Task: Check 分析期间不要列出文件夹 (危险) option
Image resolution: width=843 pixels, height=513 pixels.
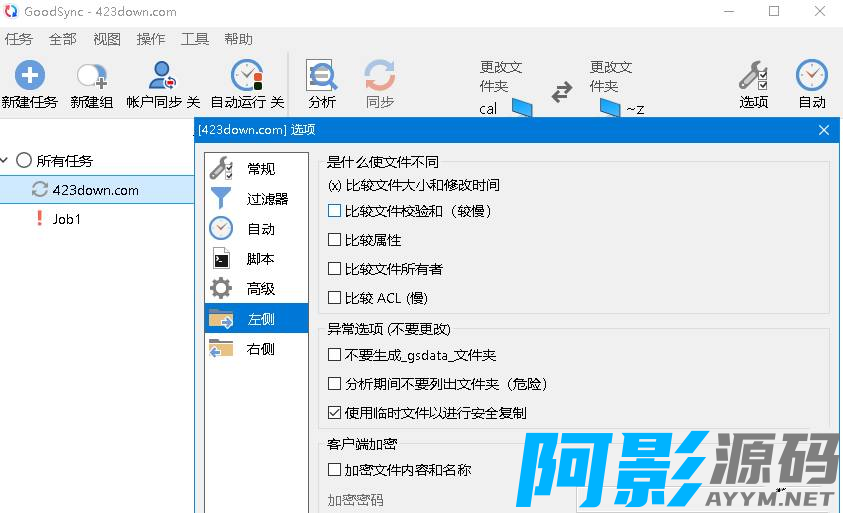Action: click(334, 383)
